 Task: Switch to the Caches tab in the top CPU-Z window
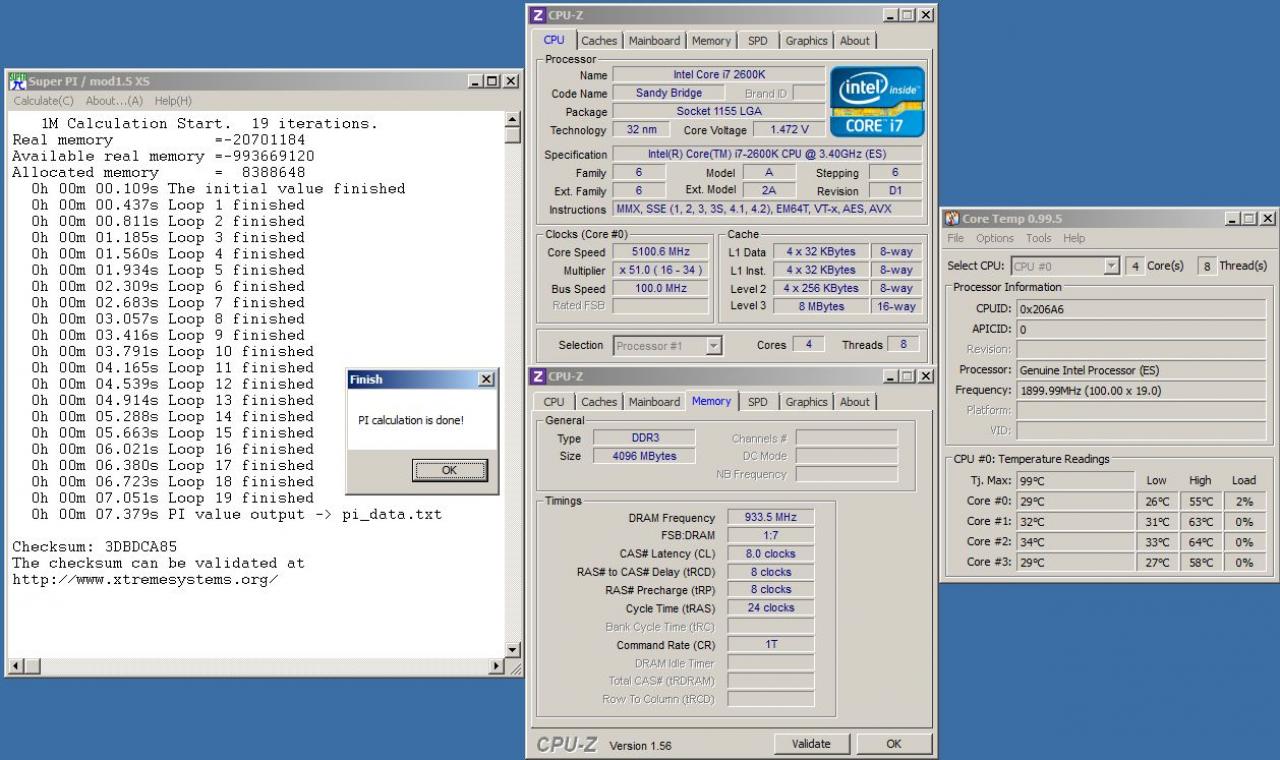pos(599,41)
